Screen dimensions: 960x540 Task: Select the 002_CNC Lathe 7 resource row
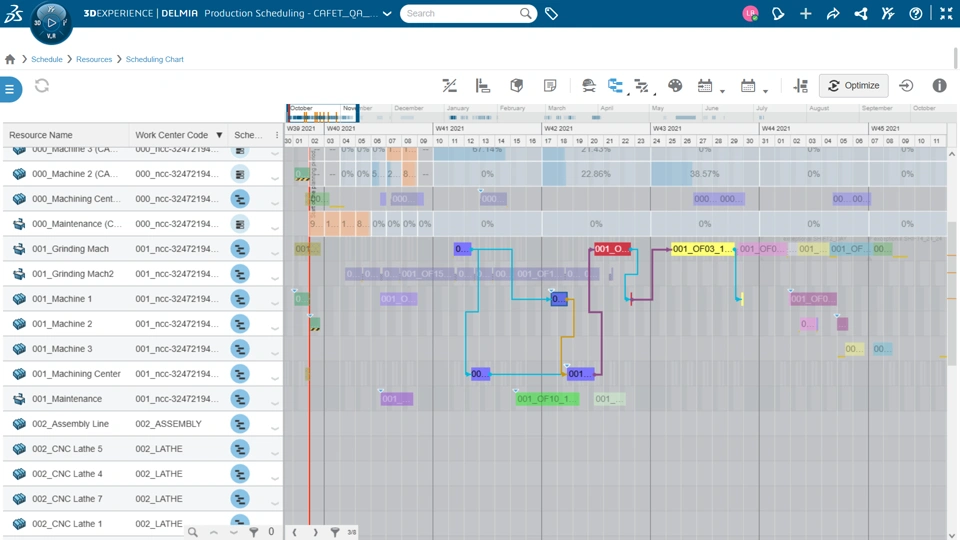tap(143, 499)
